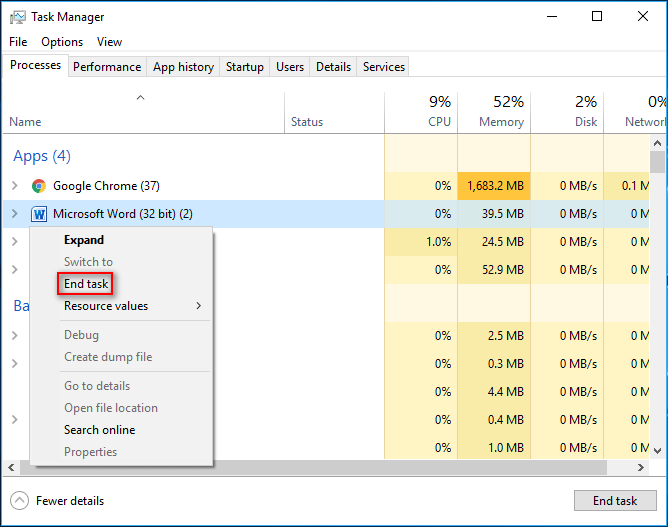The image size is (668, 527).
Task: Click the Task Manager title bar icon
Action: tap(18, 17)
